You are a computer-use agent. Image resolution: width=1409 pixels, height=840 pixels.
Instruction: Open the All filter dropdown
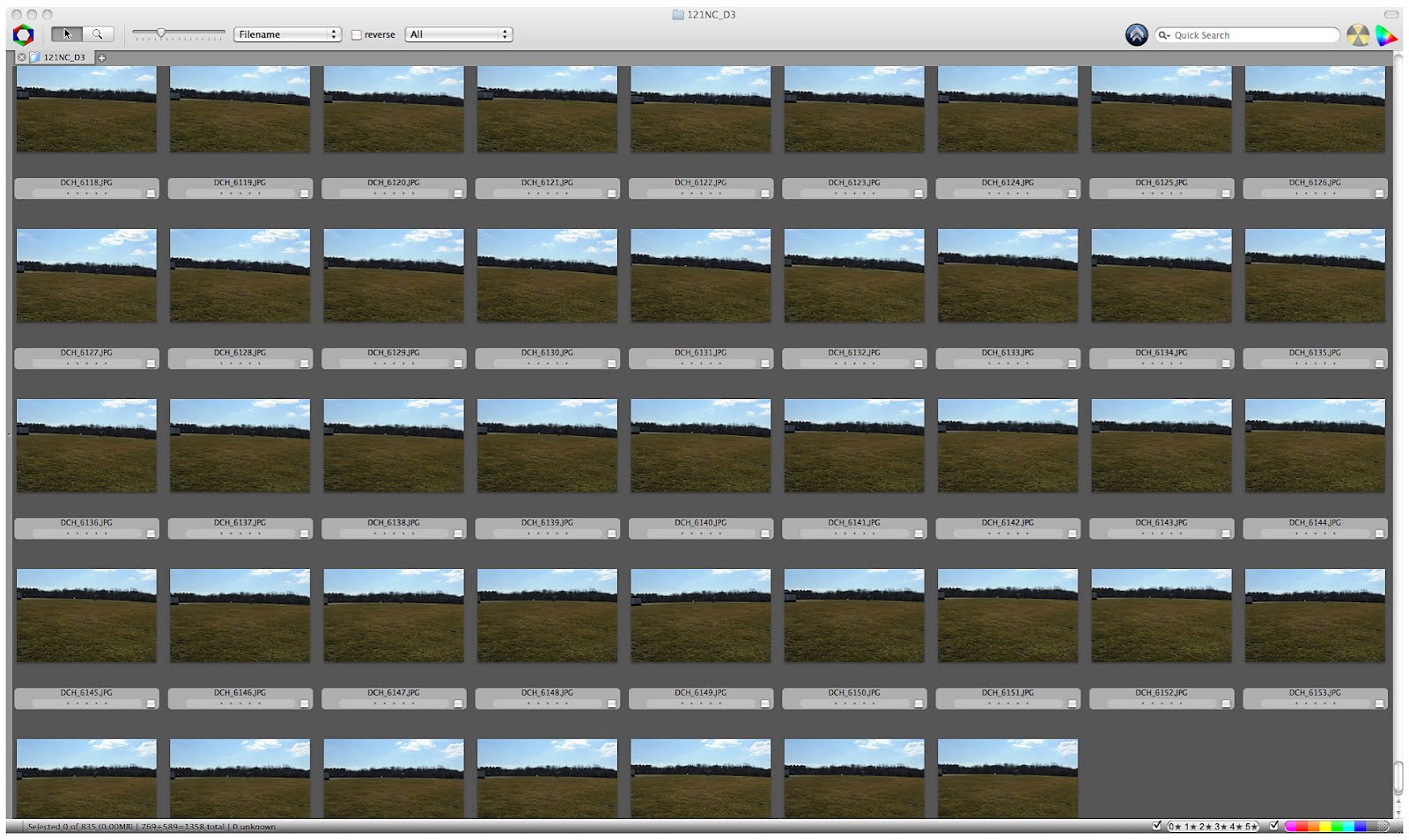[458, 34]
